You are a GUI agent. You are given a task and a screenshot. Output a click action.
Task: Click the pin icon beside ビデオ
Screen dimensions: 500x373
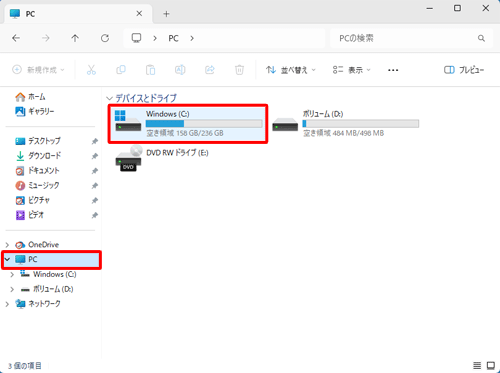tap(95, 215)
